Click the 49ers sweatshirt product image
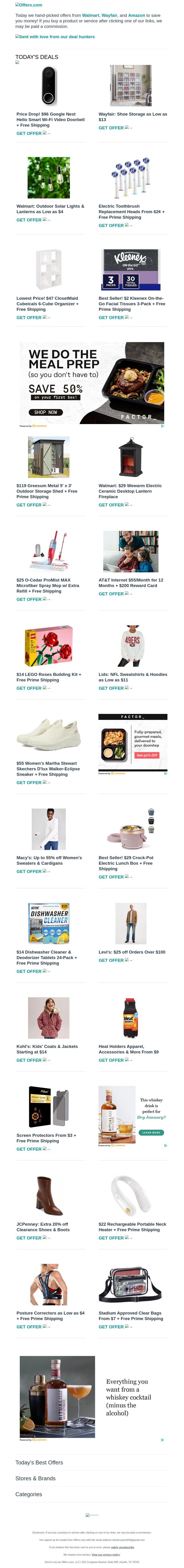 [131, 646]
